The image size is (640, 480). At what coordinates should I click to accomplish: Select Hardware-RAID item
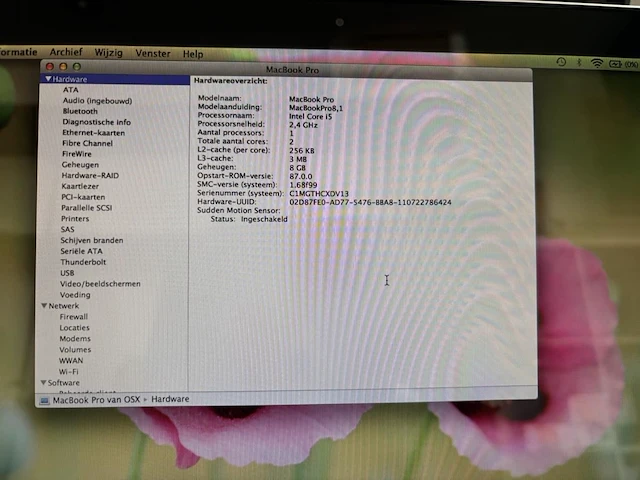pyautogui.click(x=90, y=176)
